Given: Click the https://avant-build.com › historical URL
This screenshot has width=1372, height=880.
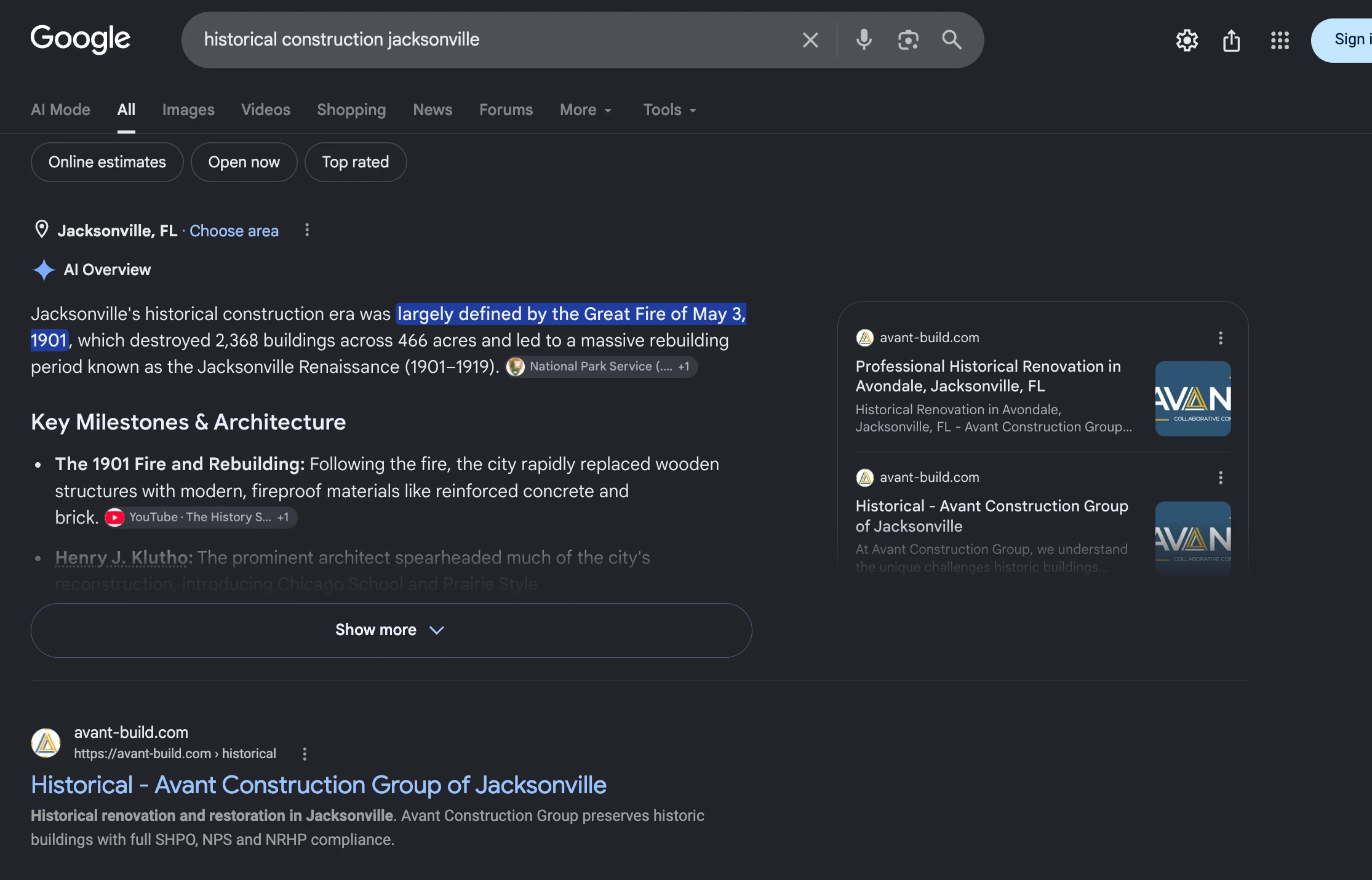Looking at the screenshot, I should pyautogui.click(x=175, y=754).
